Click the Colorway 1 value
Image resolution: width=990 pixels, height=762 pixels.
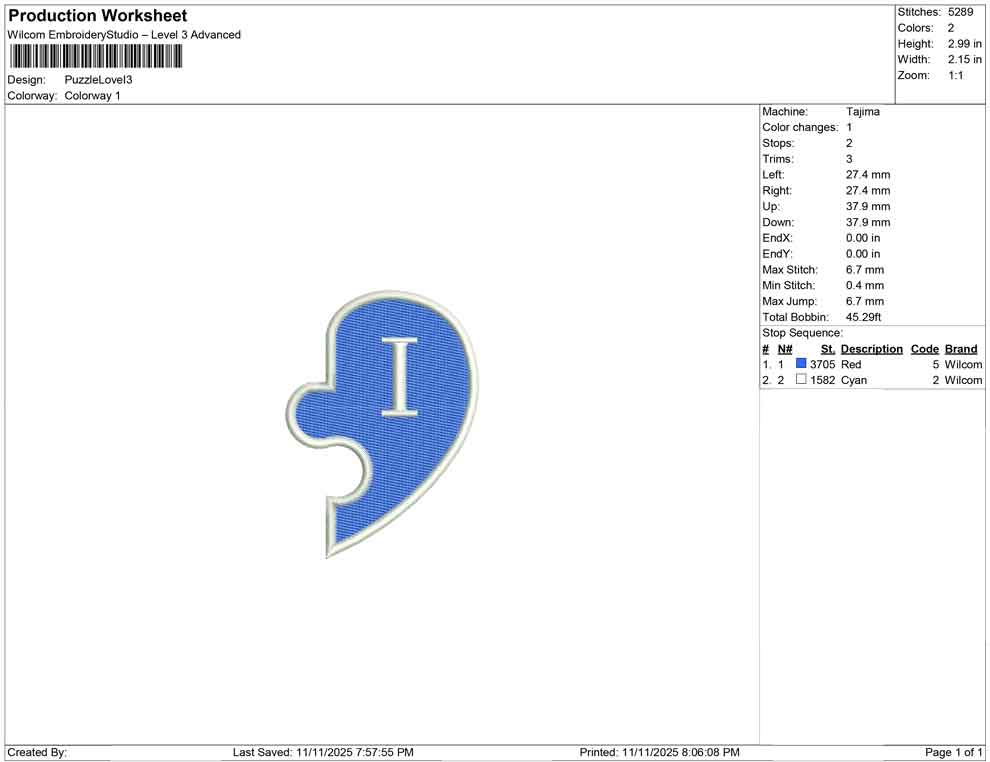[92, 96]
